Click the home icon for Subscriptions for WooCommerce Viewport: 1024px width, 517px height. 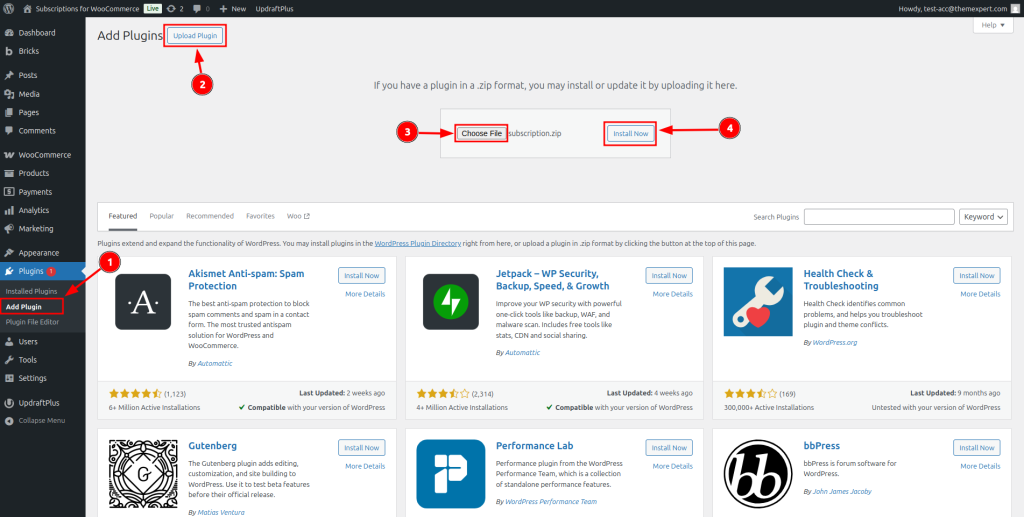click(x=27, y=9)
